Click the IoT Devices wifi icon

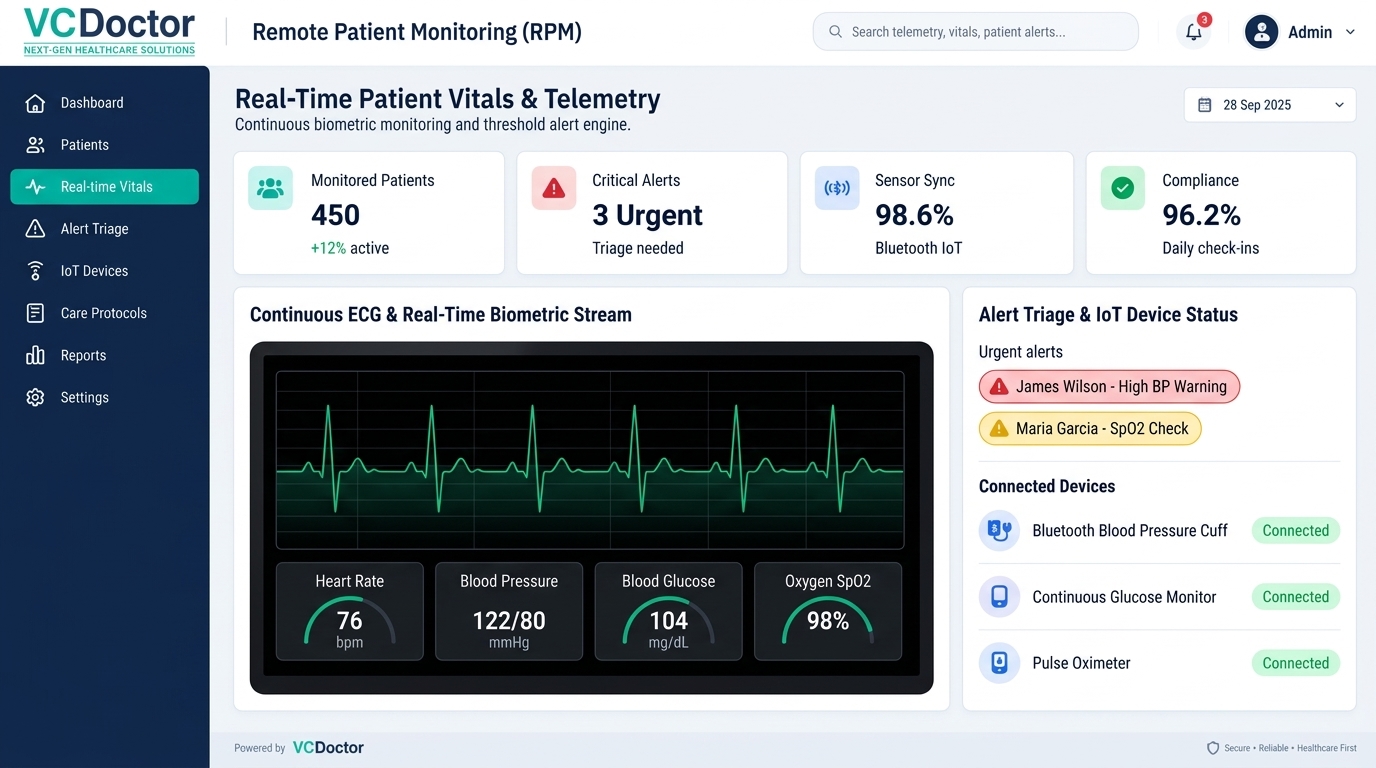point(35,271)
